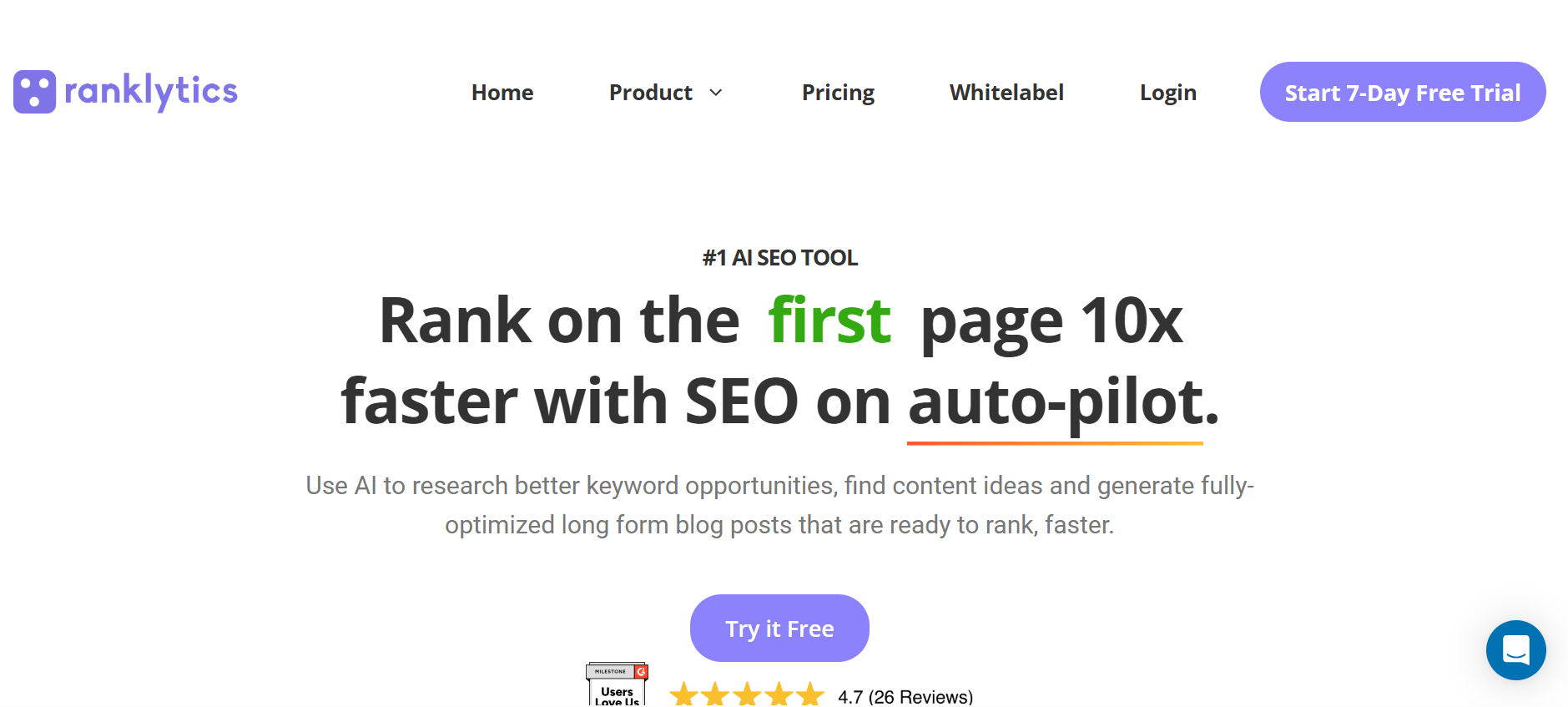The image size is (1568, 707).
Task: Click the Try it Free button
Action: click(x=779, y=629)
